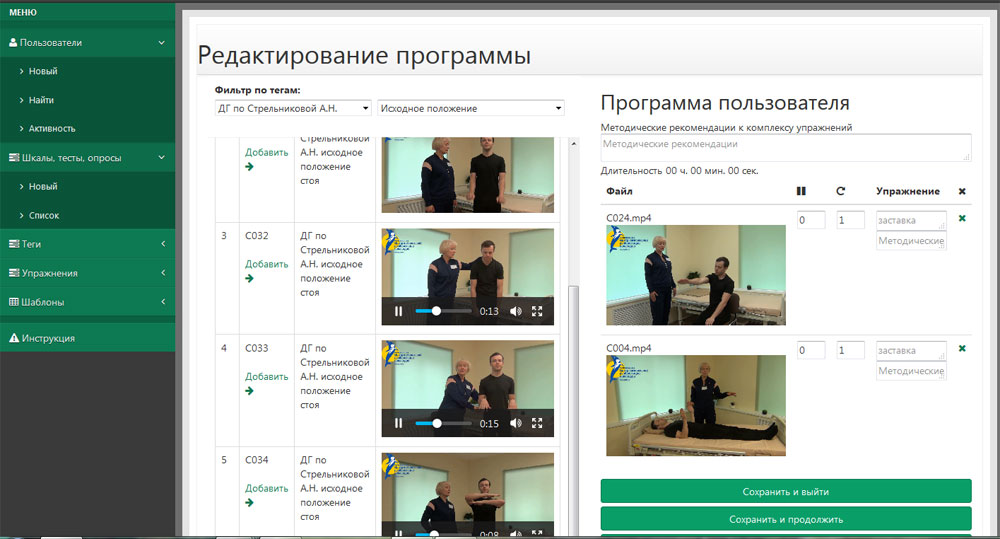This screenshot has height=539, width=1000.
Task: Collapse the Пользователи menu section chevron
Action: tap(161, 42)
